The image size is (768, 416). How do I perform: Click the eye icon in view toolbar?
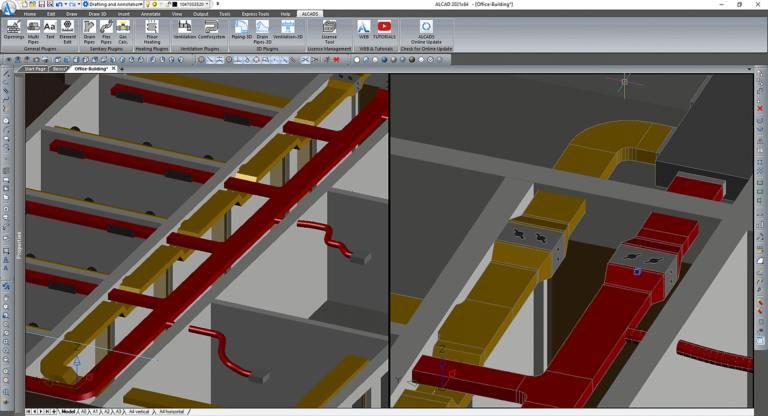point(8,60)
